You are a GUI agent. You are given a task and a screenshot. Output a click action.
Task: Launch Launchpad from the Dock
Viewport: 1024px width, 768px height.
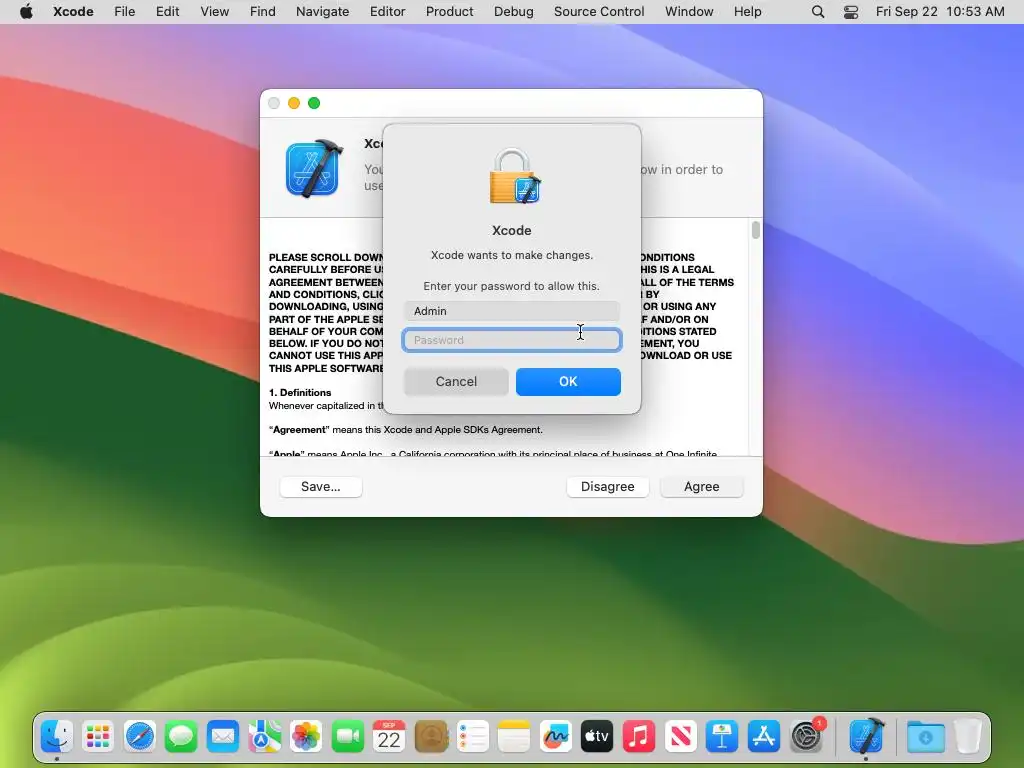[x=98, y=737]
